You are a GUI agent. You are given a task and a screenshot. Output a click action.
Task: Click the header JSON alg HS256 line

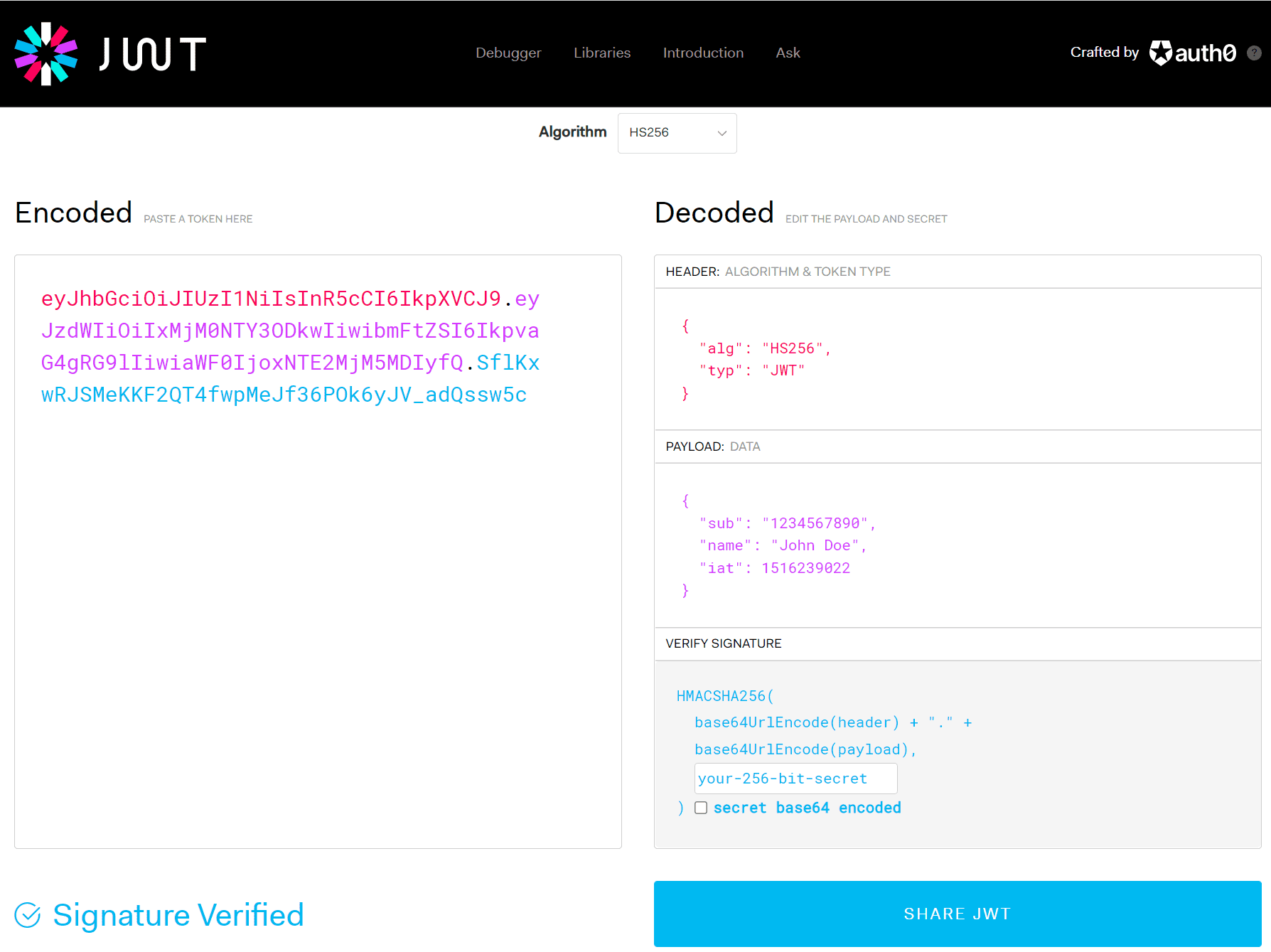click(x=765, y=348)
